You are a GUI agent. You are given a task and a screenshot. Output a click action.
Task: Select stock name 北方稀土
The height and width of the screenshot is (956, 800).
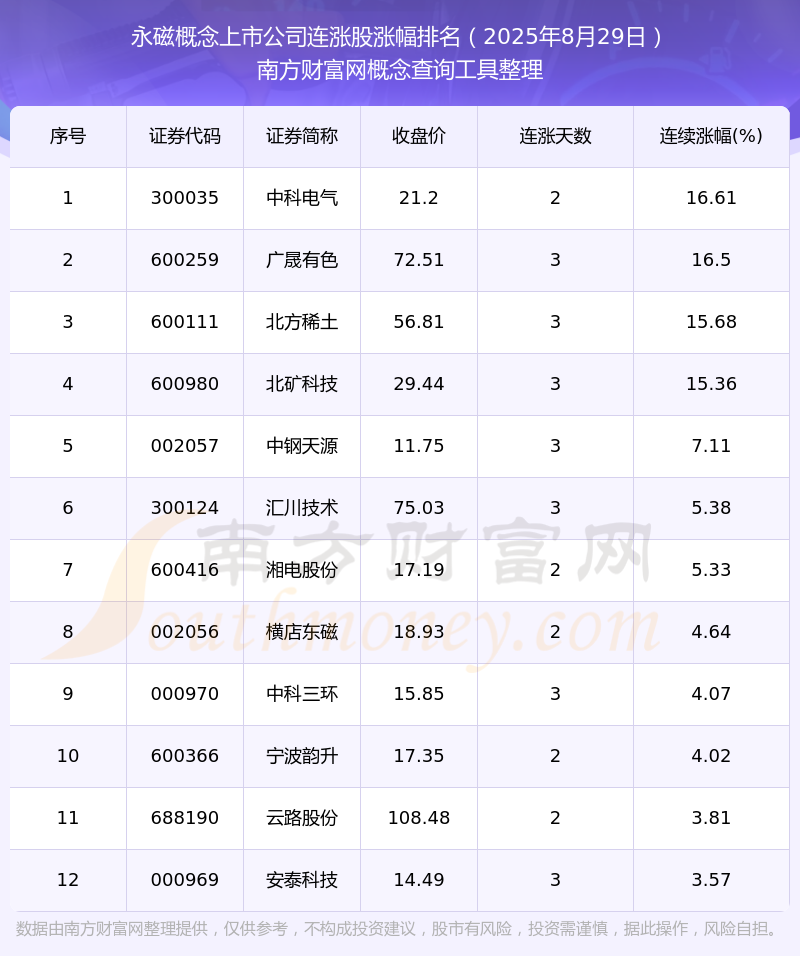coord(302,322)
